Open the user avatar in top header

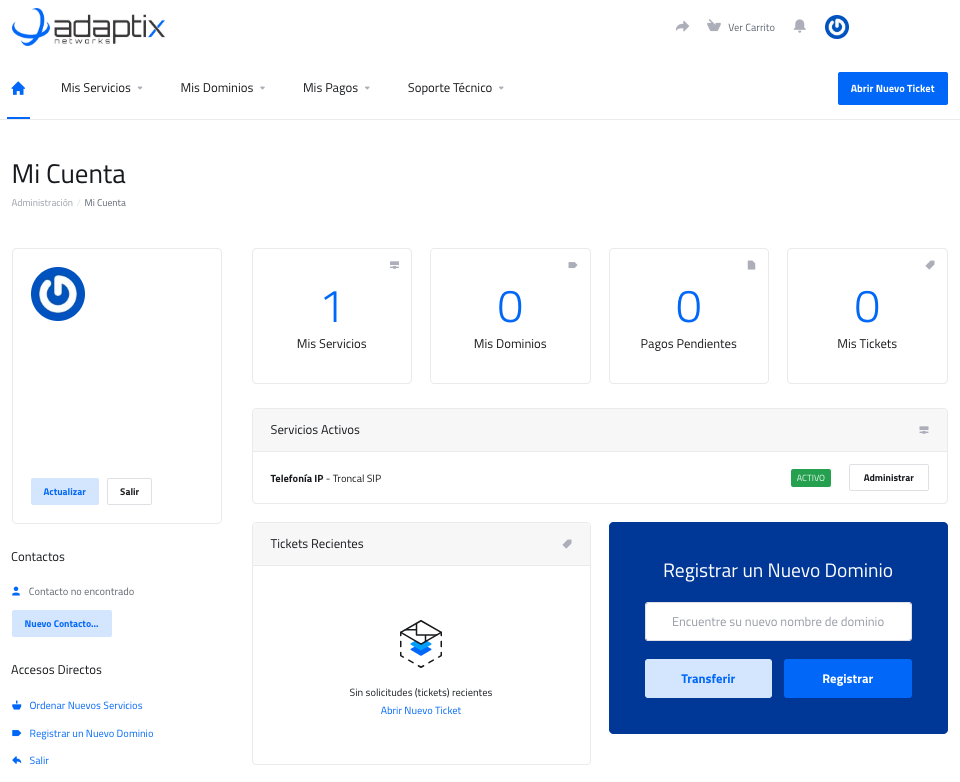(837, 27)
